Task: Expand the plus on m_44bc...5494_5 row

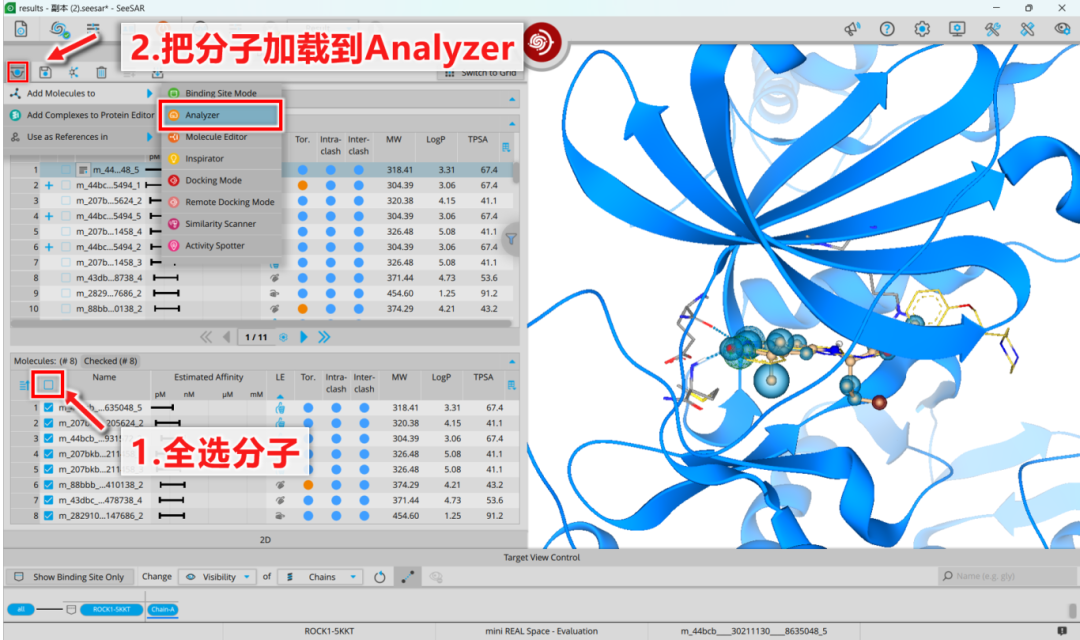Action: point(49,216)
